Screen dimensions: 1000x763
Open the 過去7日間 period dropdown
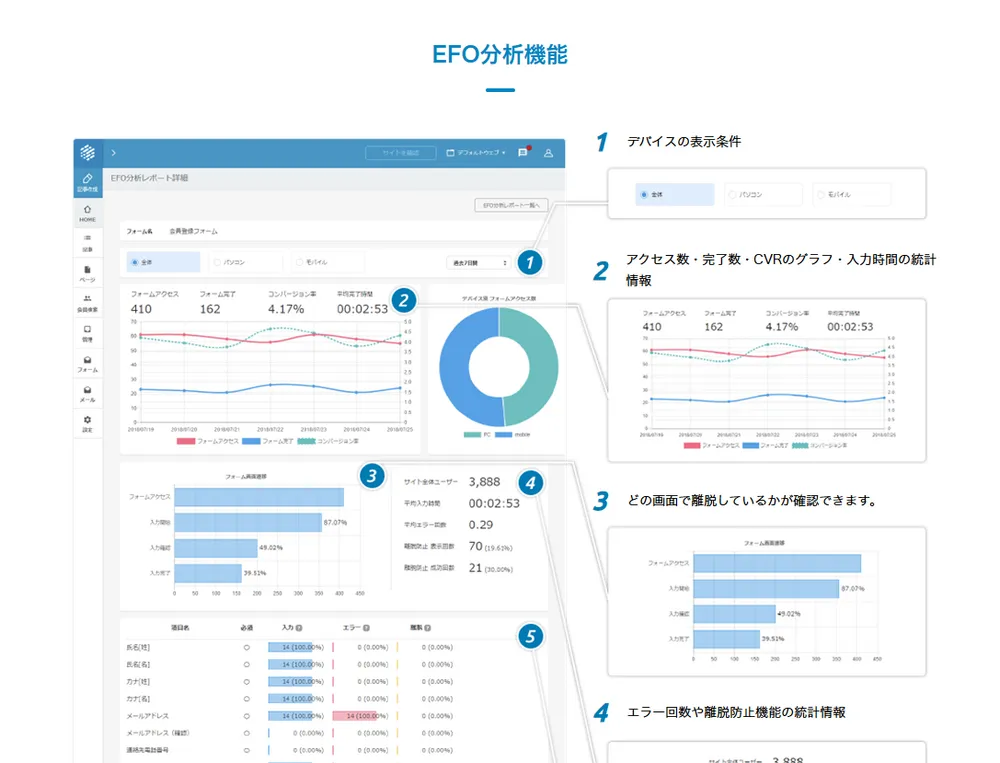click(x=480, y=262)
